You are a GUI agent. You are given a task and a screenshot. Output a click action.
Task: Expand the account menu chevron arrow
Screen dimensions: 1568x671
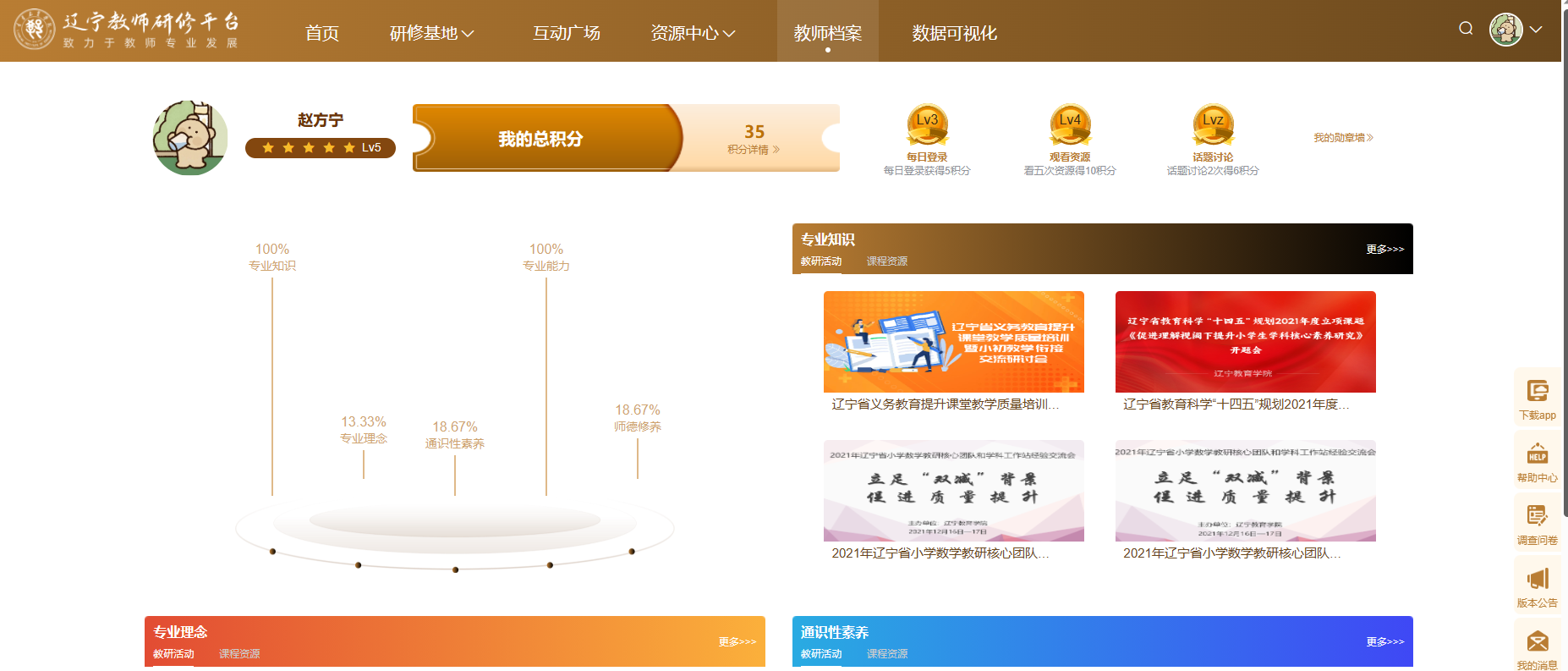1536,30
